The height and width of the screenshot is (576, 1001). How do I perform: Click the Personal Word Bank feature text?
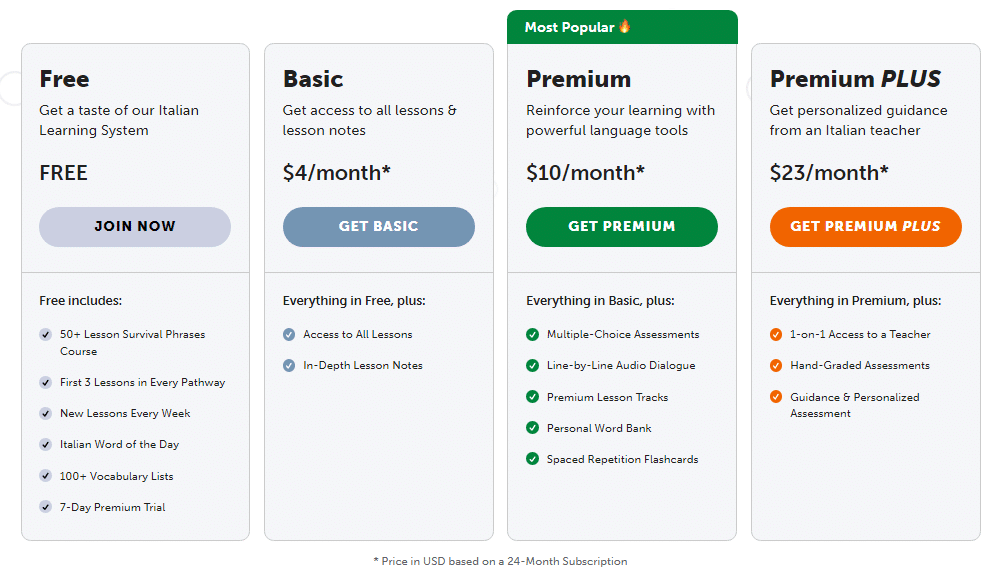pyautogui.click(x=599, y=429)
